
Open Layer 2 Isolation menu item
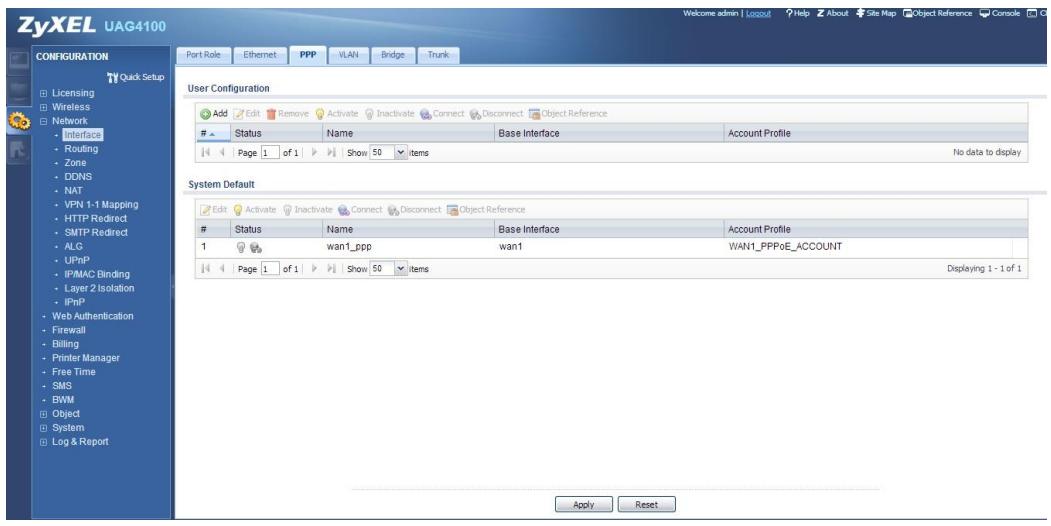99,289
